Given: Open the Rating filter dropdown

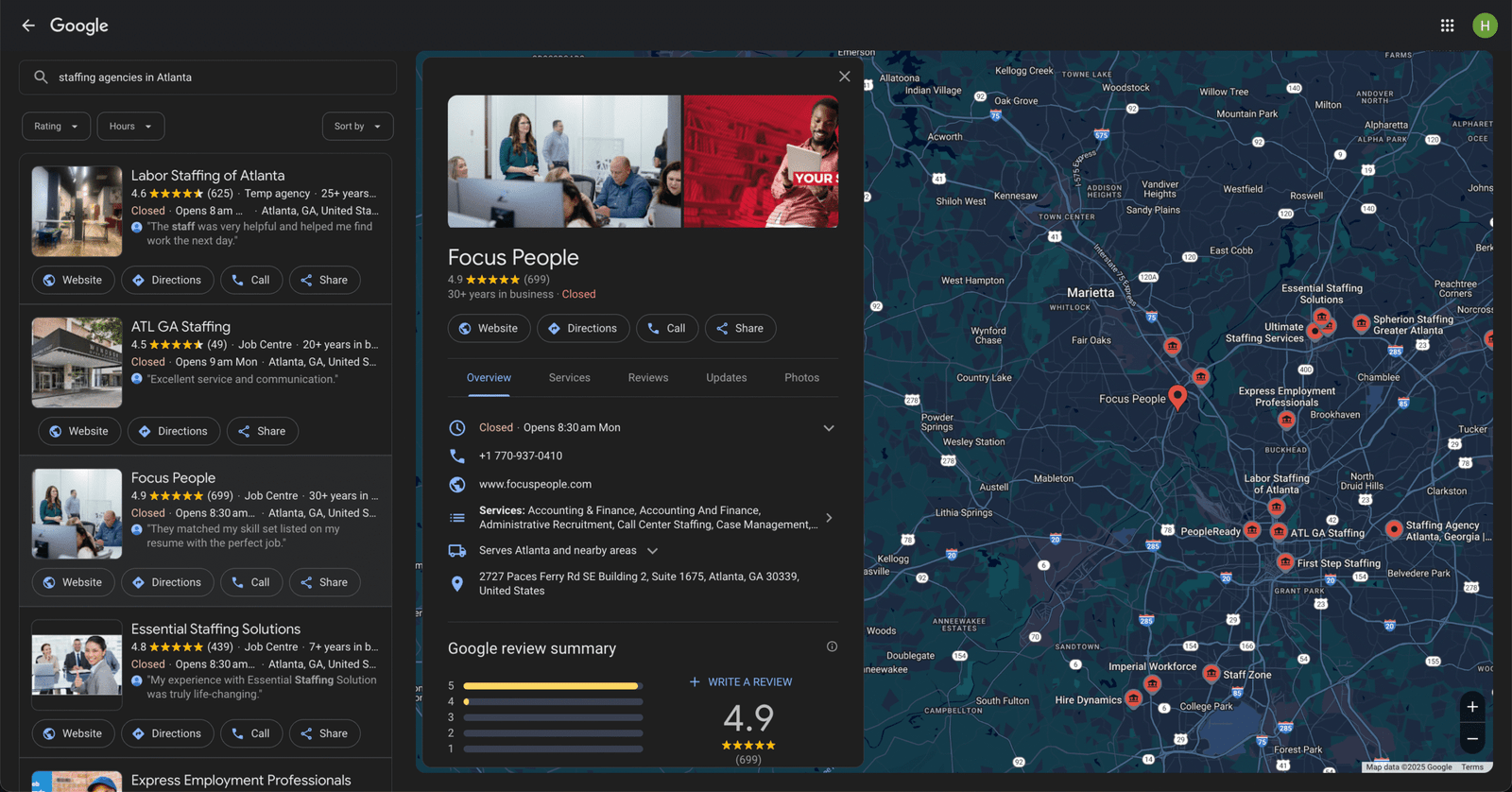Looking at the screenshot, I should [57, 127].
